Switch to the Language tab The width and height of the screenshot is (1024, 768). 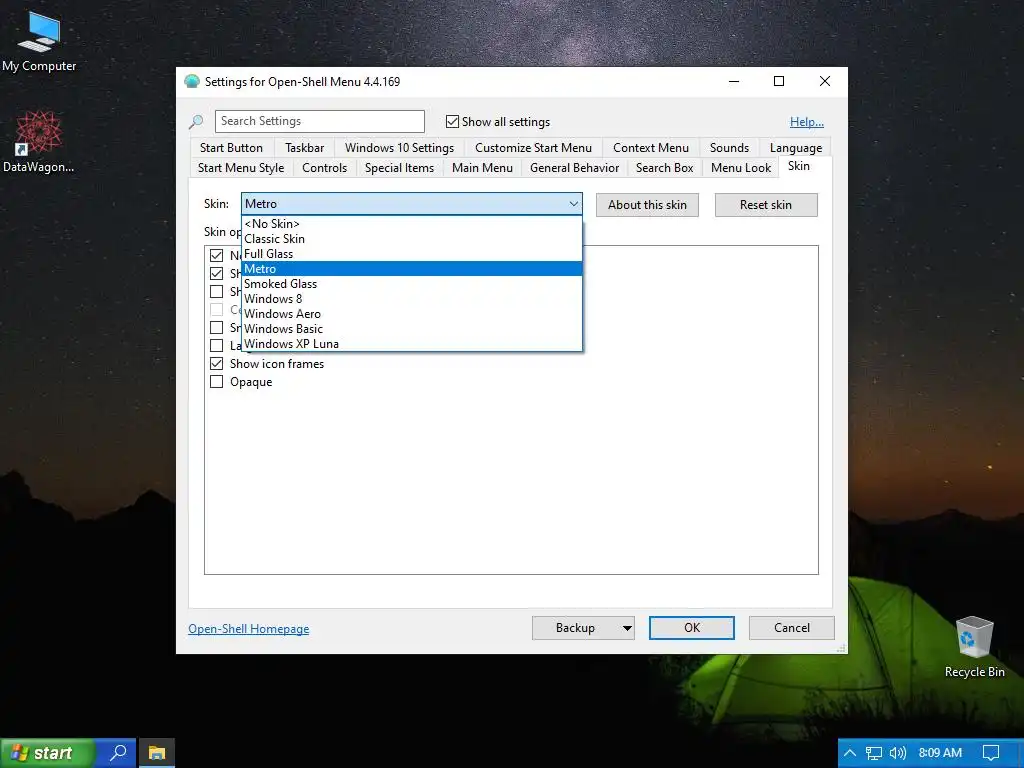[x=795, y=148]
